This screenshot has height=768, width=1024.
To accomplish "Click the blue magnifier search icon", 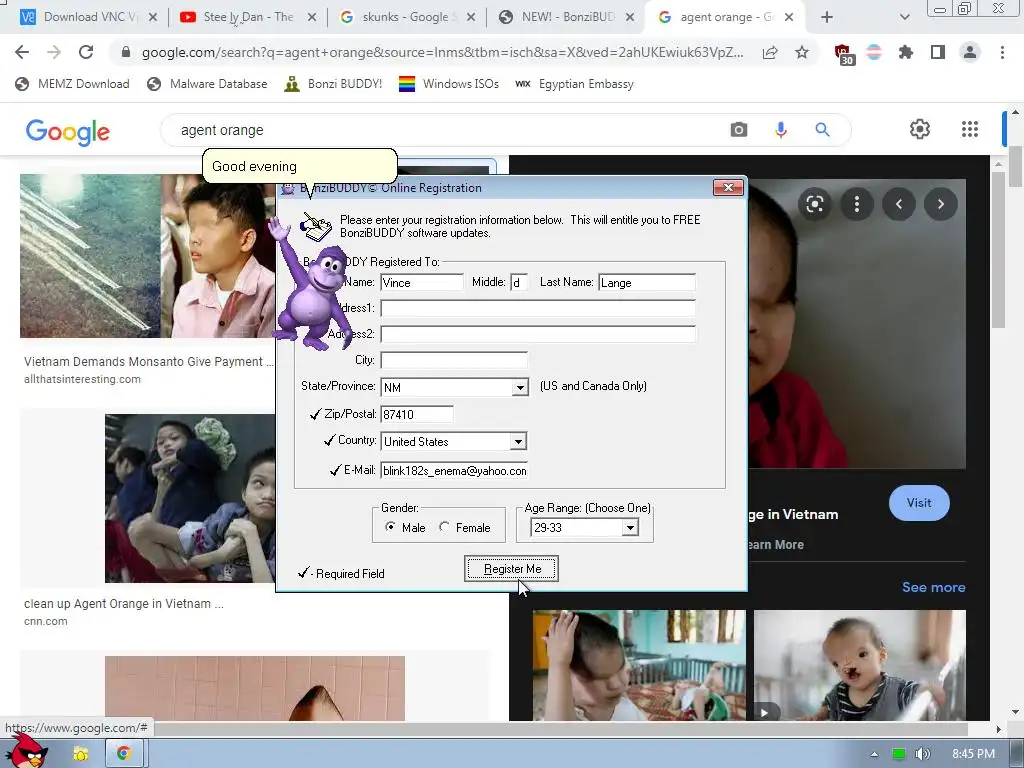I will click(x=822, y=130).
